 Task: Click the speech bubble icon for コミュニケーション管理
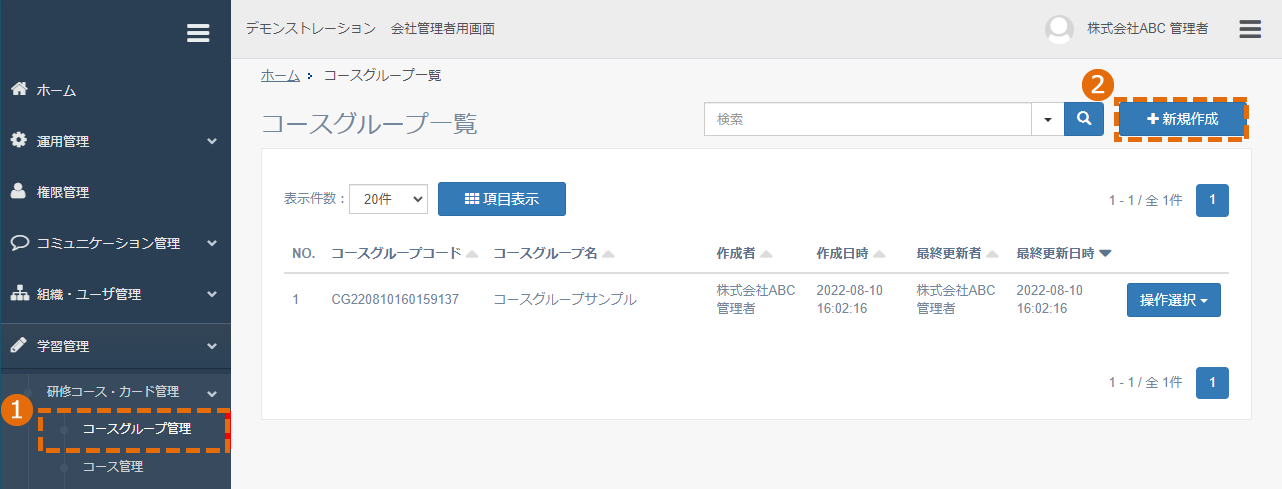19,242
